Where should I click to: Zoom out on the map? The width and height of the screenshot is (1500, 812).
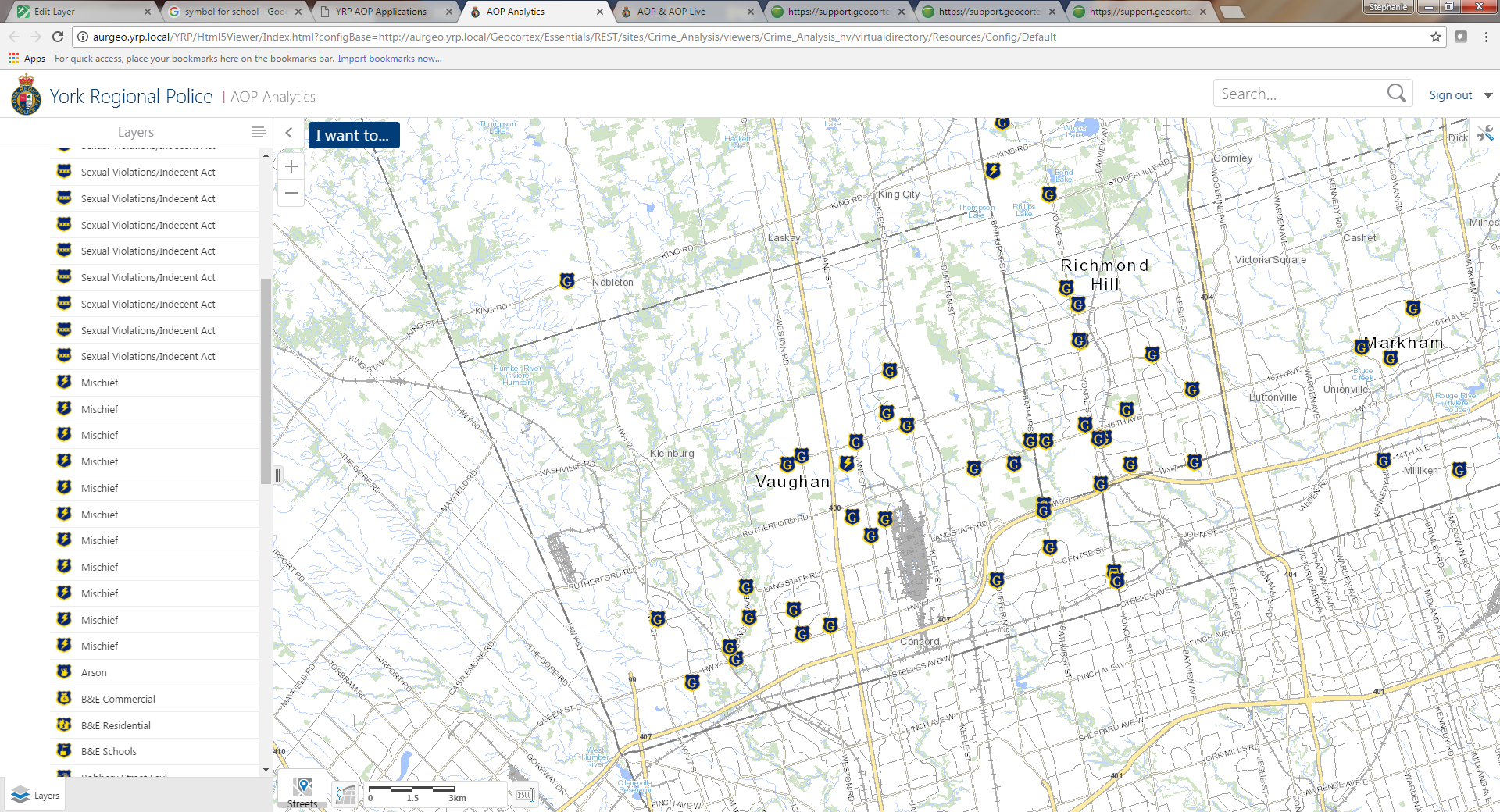pos(291,193)
